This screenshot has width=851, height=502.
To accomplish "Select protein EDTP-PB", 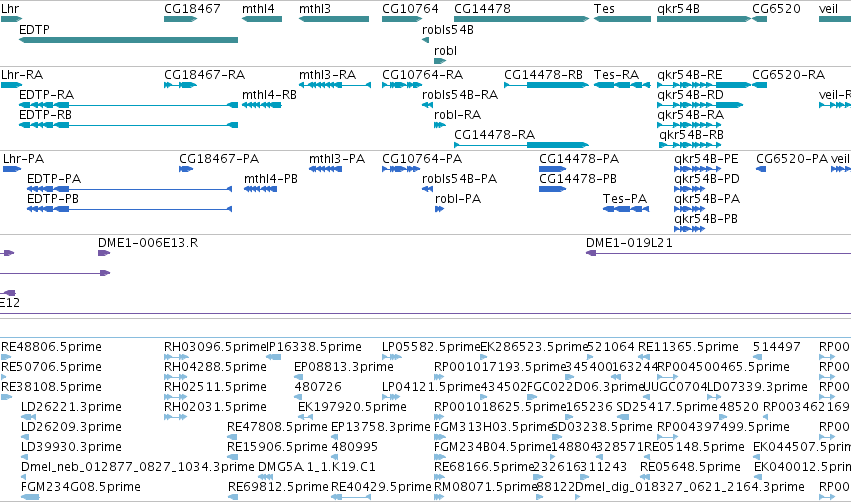I will (53, 199).
